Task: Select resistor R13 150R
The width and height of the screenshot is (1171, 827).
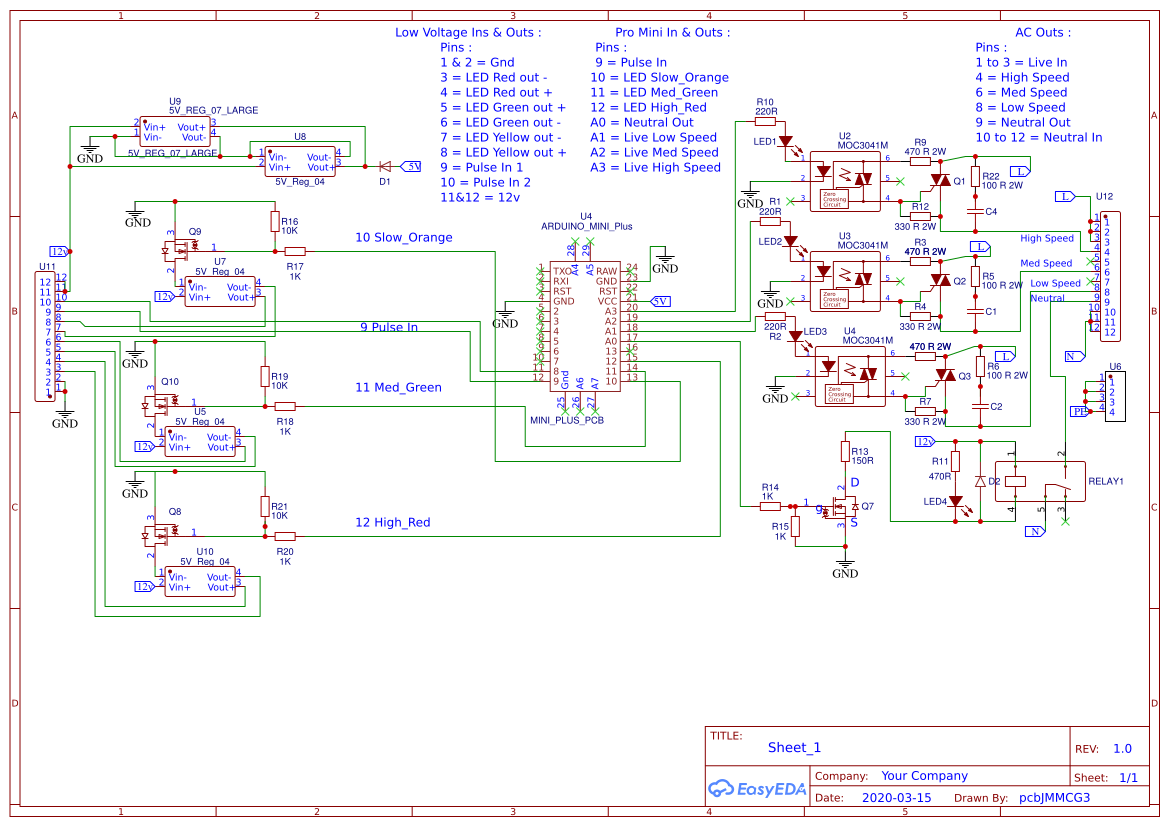Action: (x=845, y=451)
